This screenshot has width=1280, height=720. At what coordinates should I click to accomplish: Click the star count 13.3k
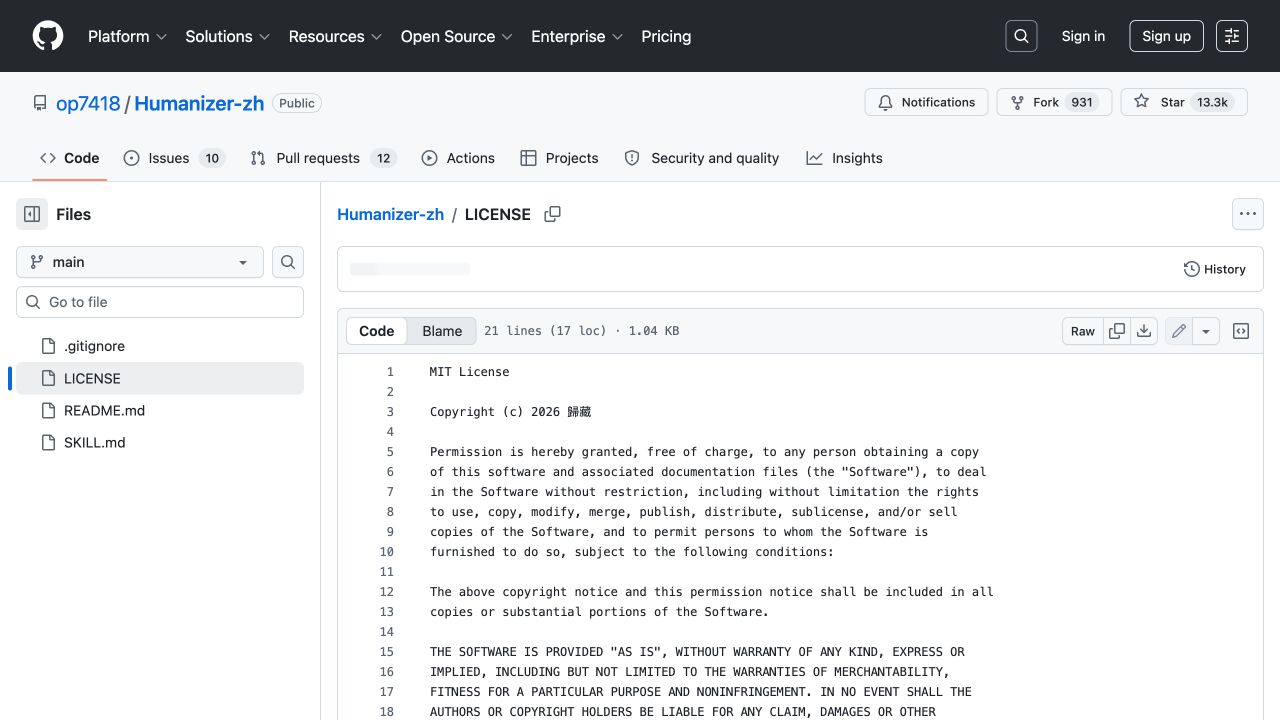tap(1213, 102)
